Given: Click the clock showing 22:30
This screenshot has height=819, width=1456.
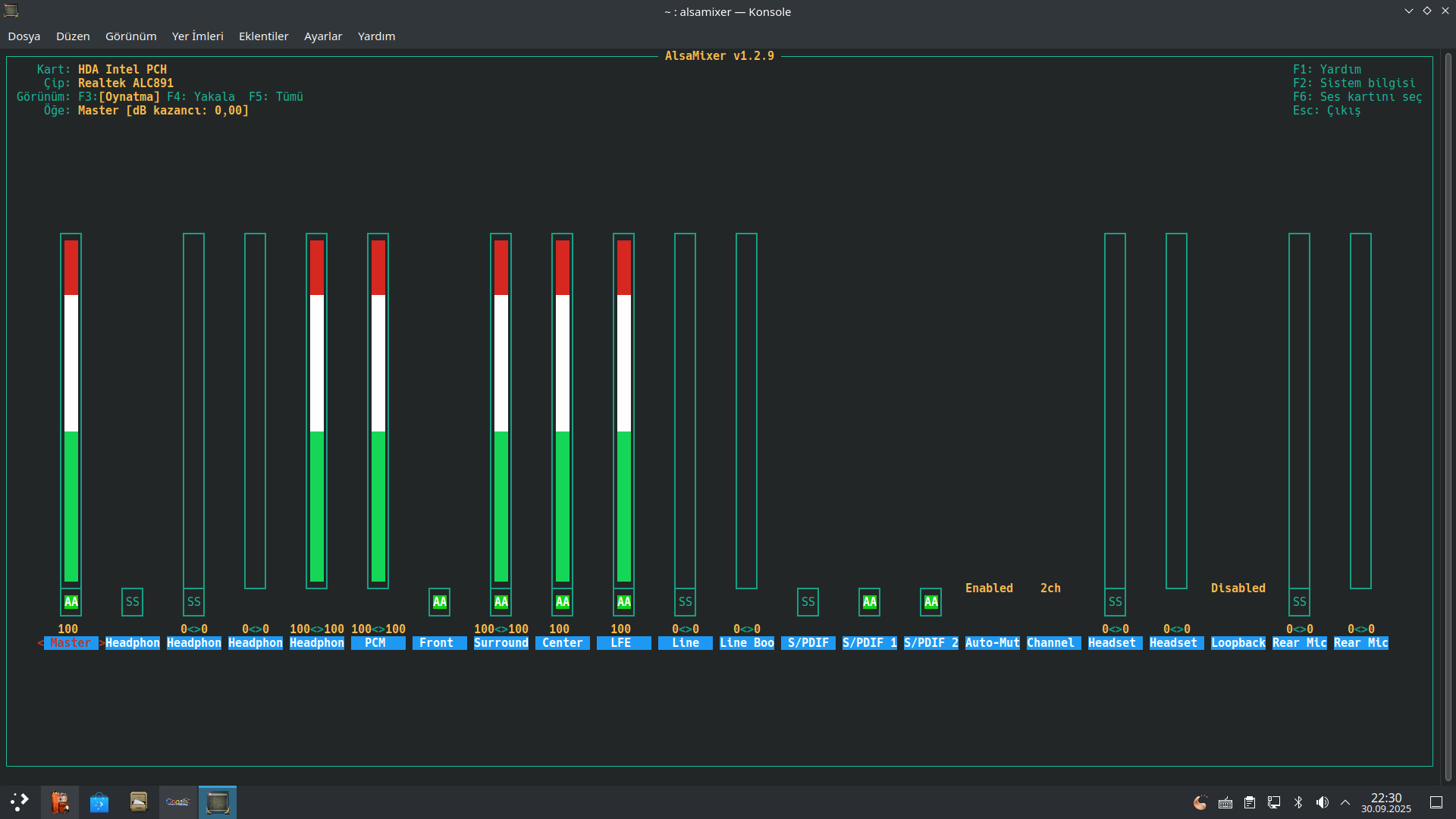Looking at the screenshot, I should (x=1386, y=802).
